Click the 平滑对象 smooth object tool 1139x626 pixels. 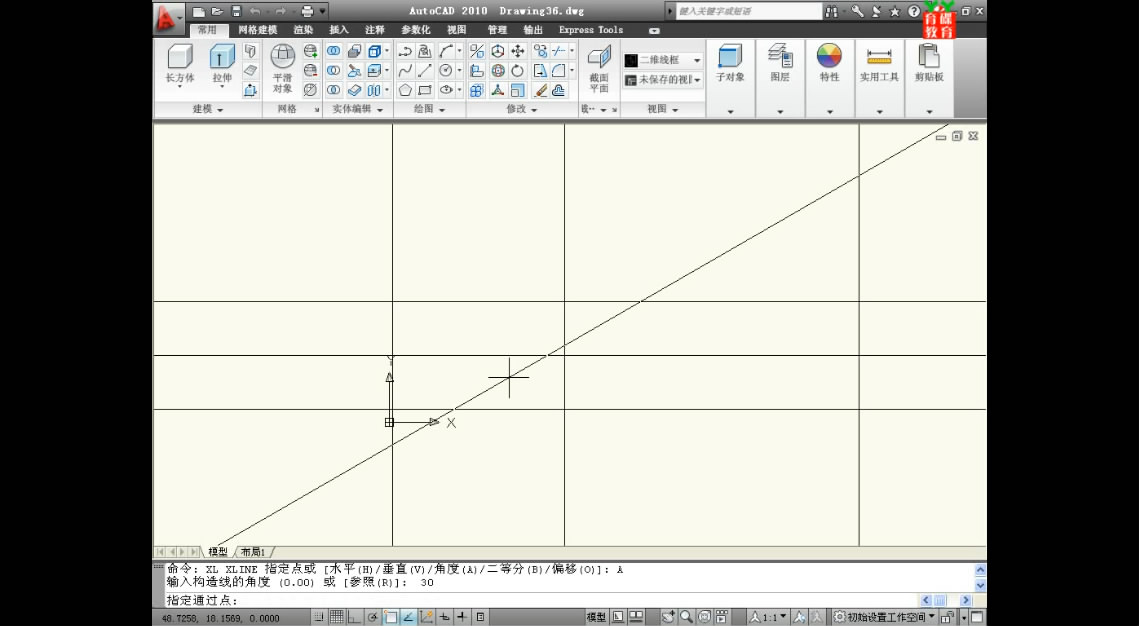tap(283, 69)
